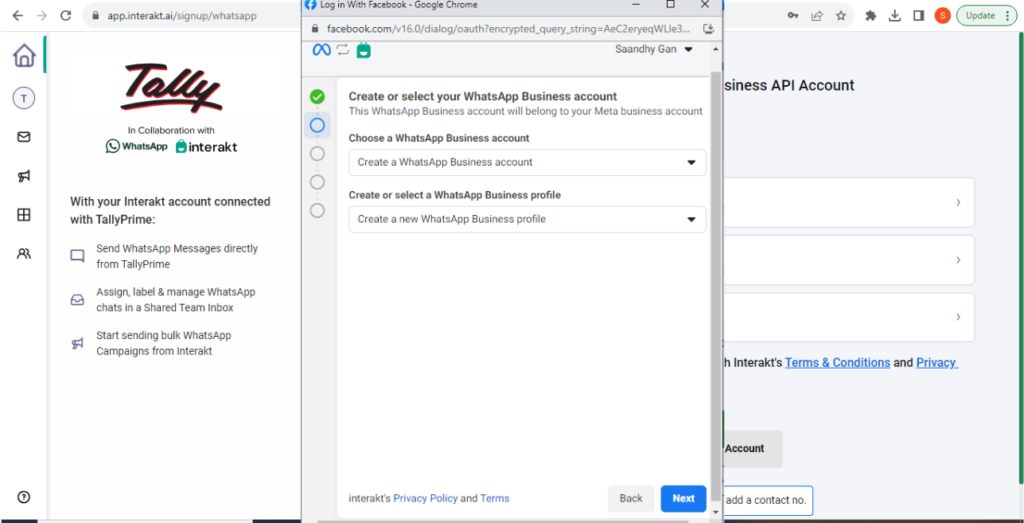Bookmark this page with the star icon

[x=841, y=16]
